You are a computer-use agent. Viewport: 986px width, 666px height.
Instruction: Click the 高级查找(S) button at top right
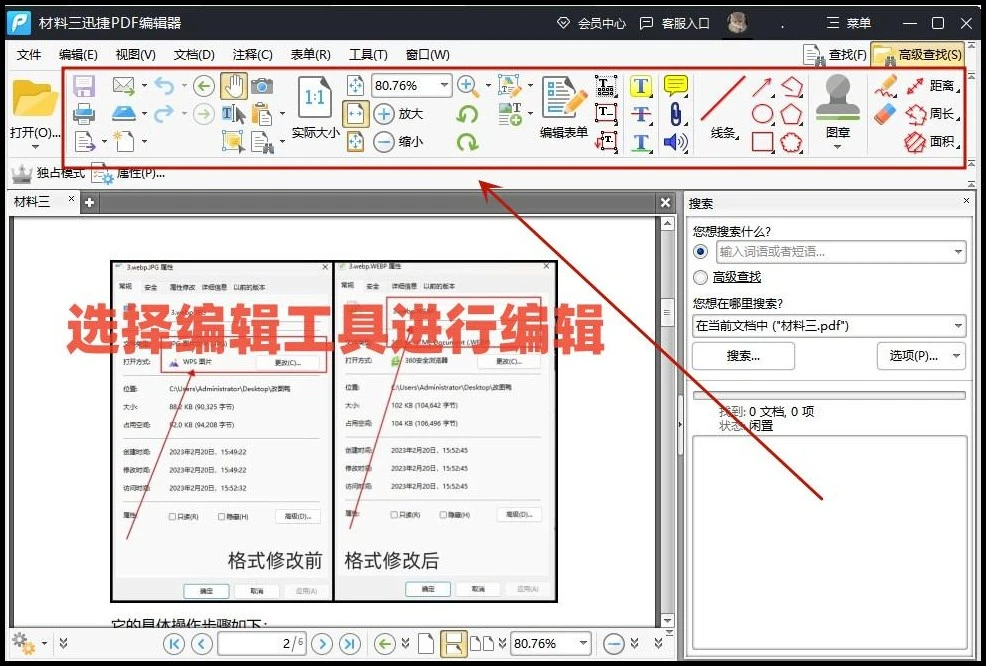[x=917, y=55]
